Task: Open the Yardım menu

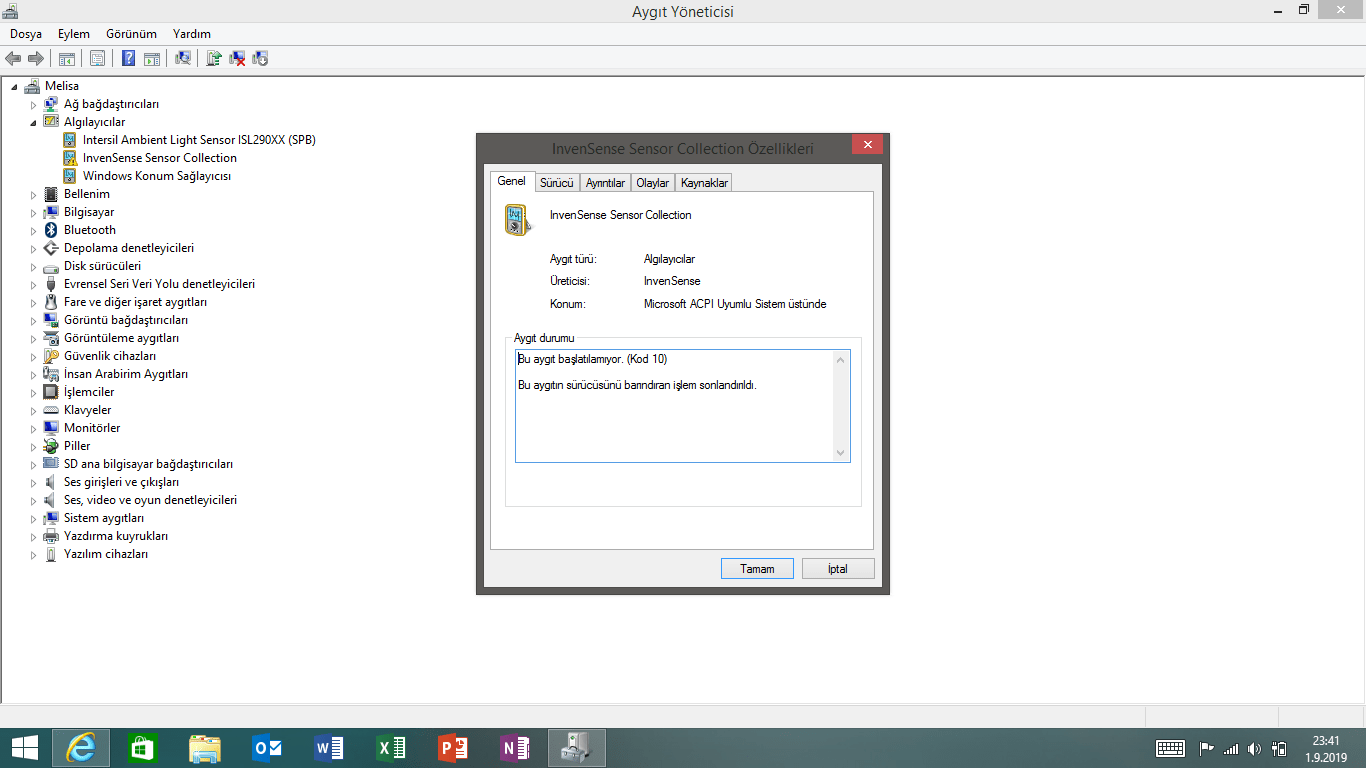Action: (x=191, y=34)
